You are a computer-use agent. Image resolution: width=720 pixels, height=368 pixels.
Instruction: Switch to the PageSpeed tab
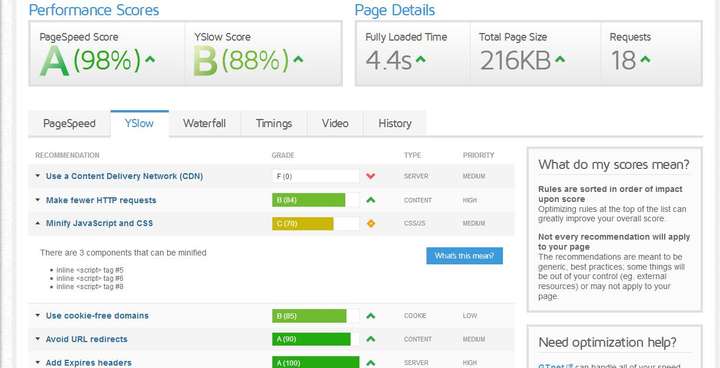tap(69, 124)
